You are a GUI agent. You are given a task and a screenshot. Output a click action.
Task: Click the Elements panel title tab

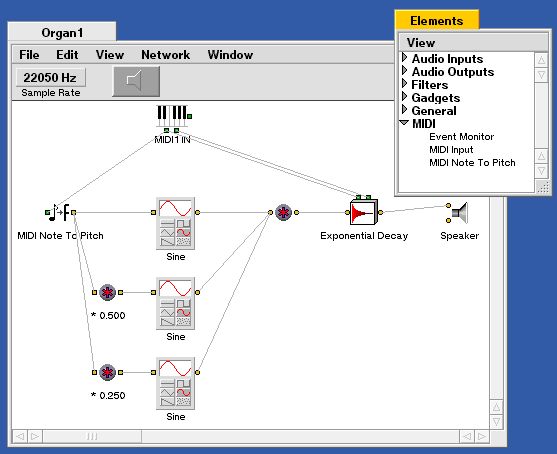click(437, 21)
